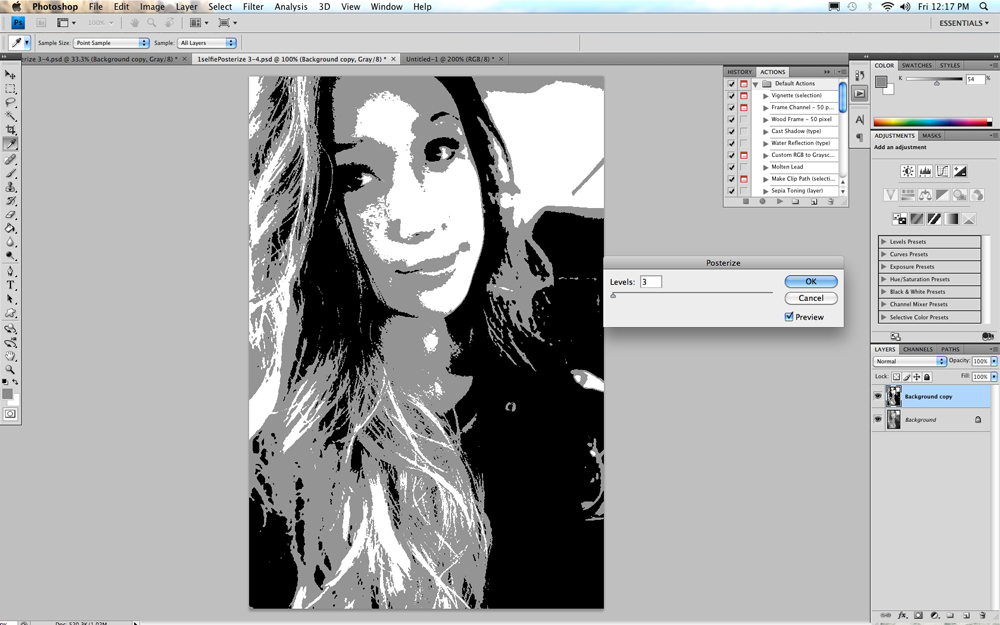Select the Type tool

[x=10, y=285]
